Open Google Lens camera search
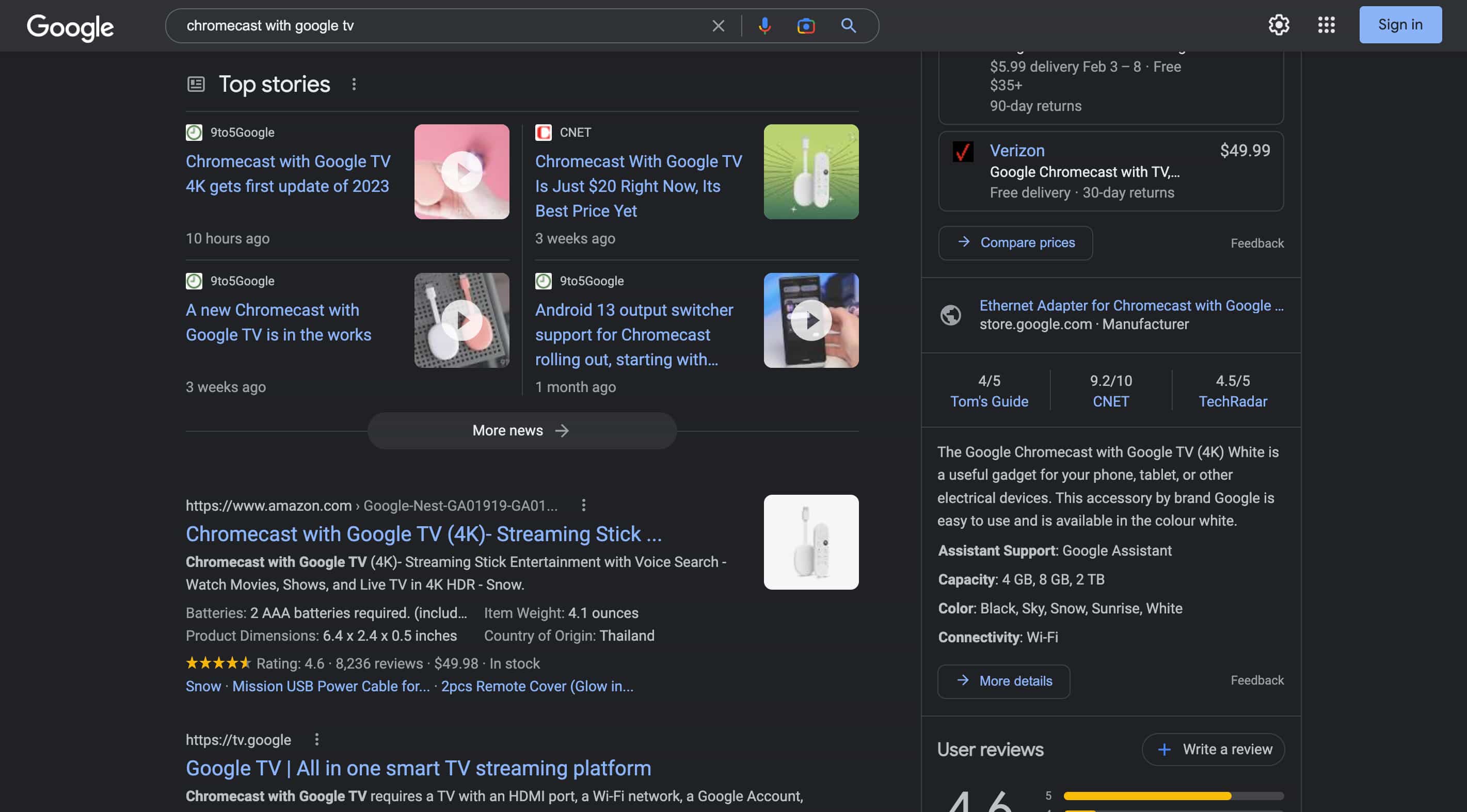The image size is (1467, 812). click(x=806, y=26)
